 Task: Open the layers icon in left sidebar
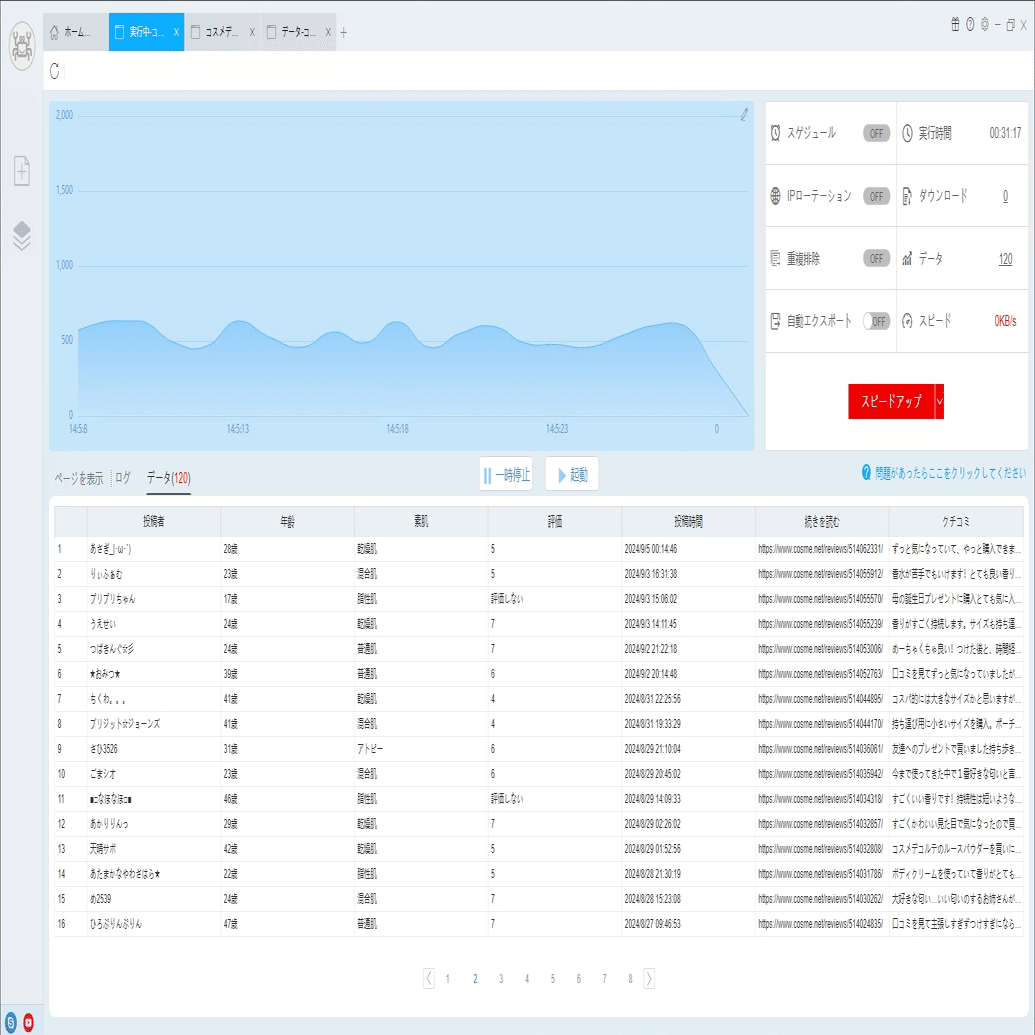(x=22, y=235)
